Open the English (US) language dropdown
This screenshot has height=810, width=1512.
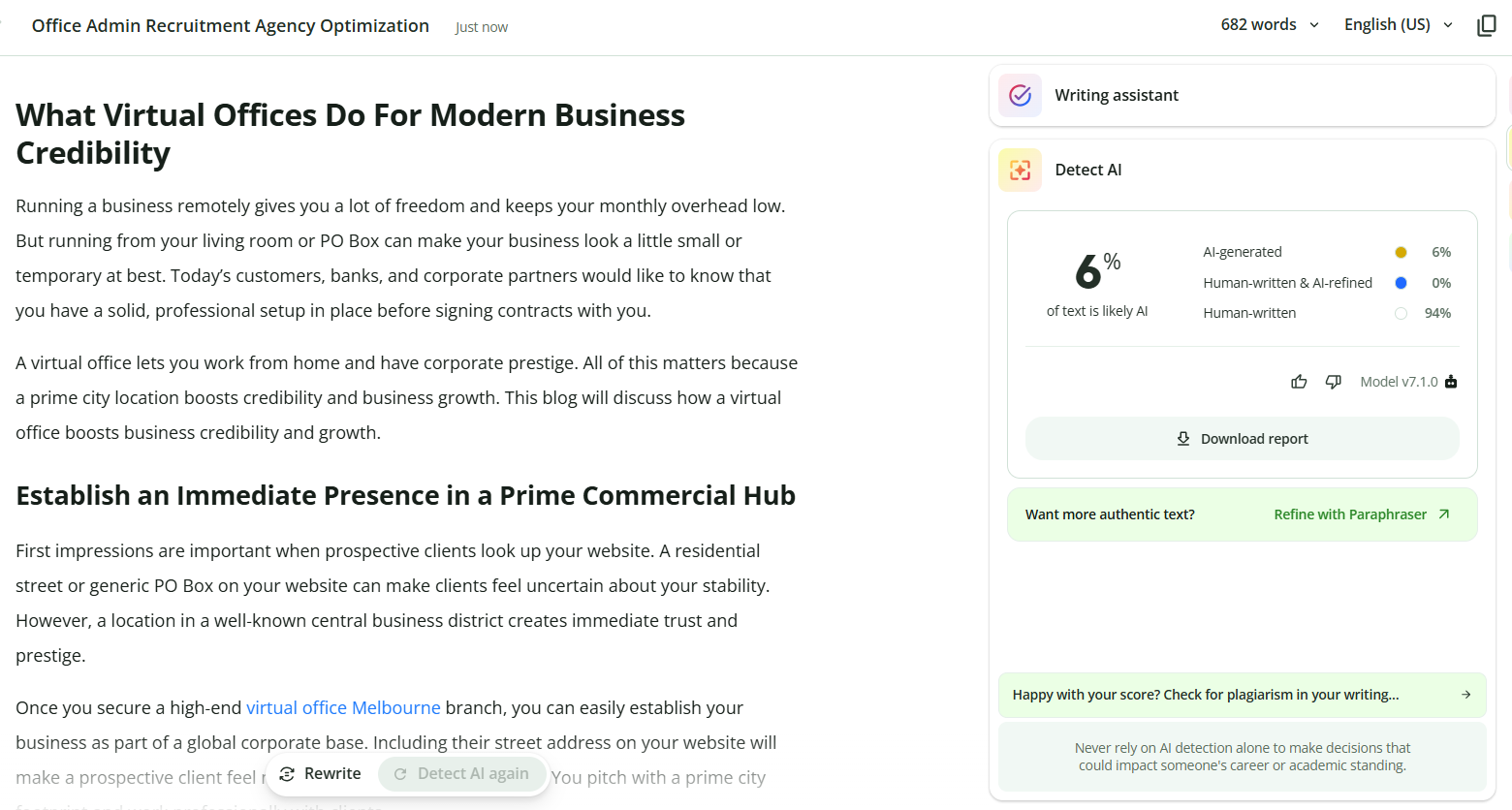1398,25
